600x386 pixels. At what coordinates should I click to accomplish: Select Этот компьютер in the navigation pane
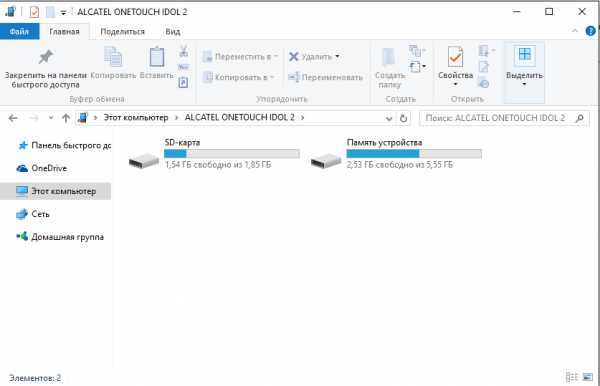pos(56,191)
